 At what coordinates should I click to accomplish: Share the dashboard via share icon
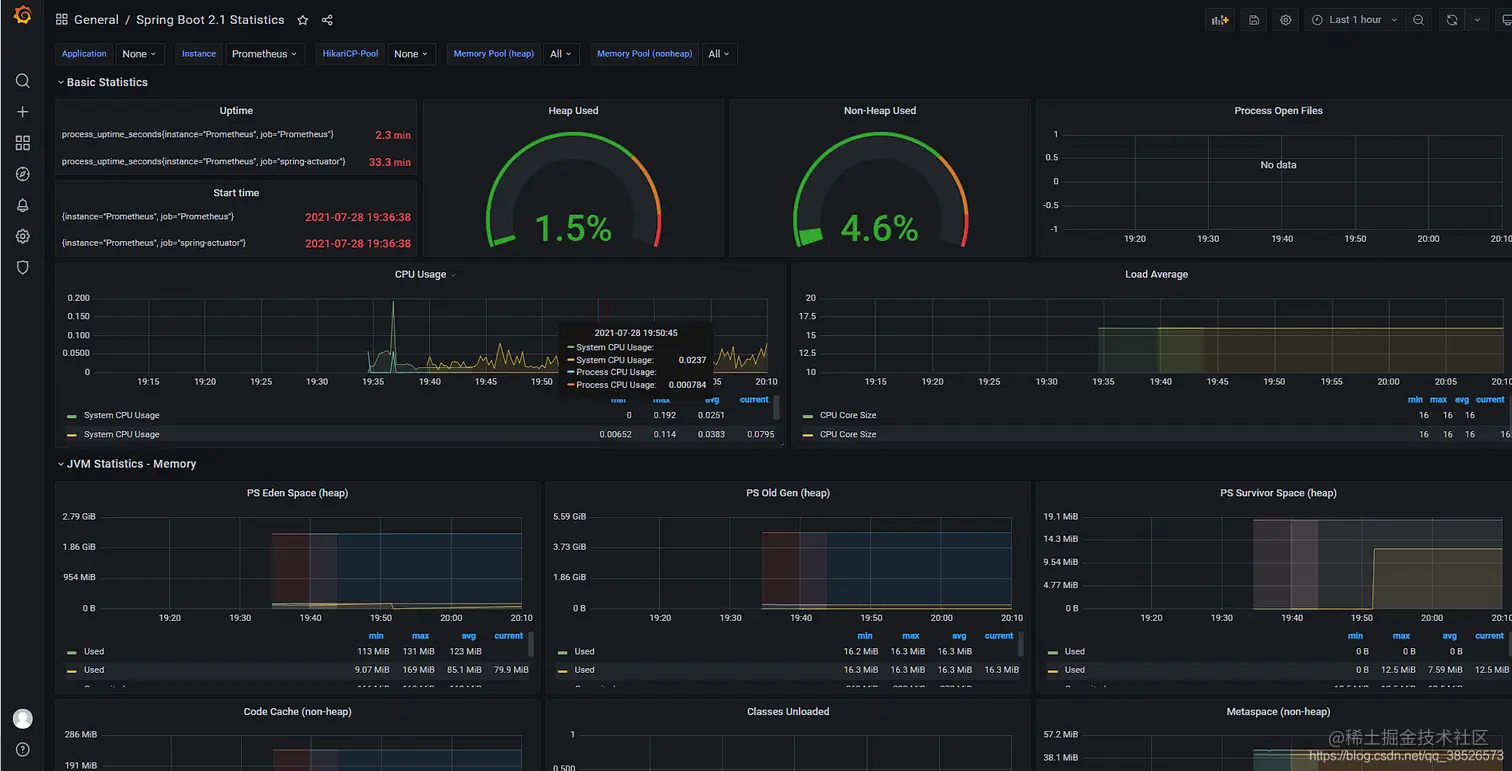click(x=327, y=20)
